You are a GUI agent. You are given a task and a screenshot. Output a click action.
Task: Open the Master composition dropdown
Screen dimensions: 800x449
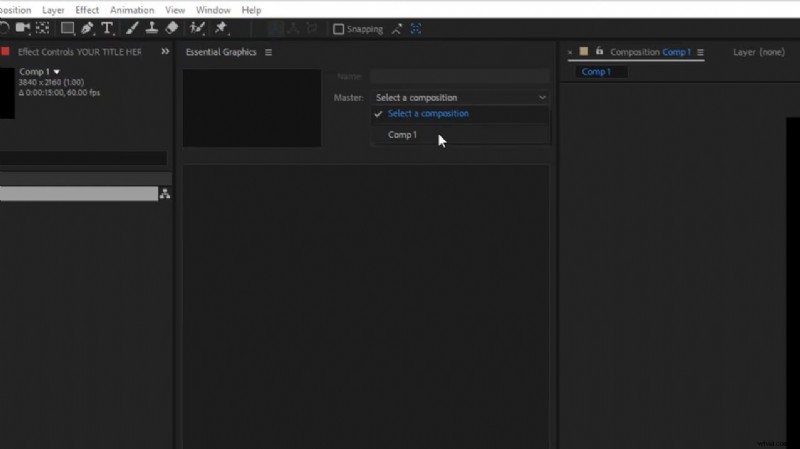click(460, 97)
